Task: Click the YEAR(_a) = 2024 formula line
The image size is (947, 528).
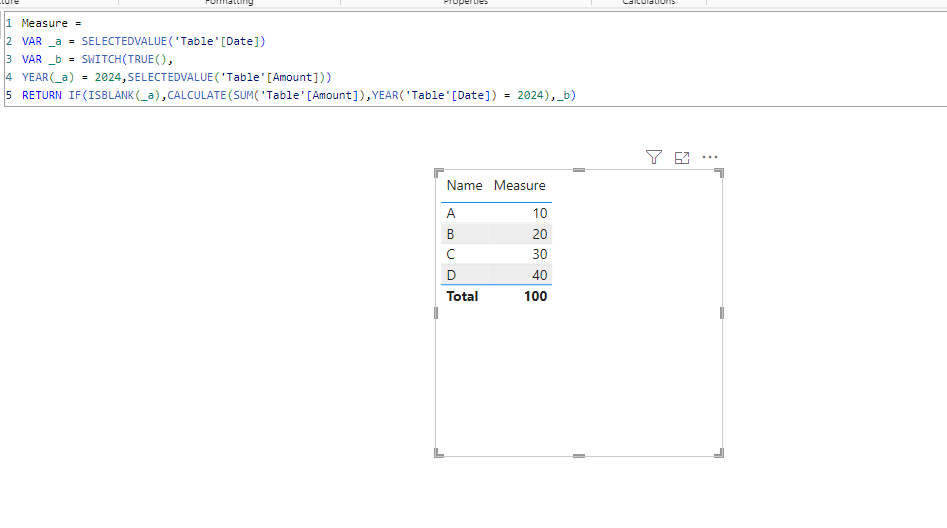Action: pyautogui.click(x=176, y=77)
